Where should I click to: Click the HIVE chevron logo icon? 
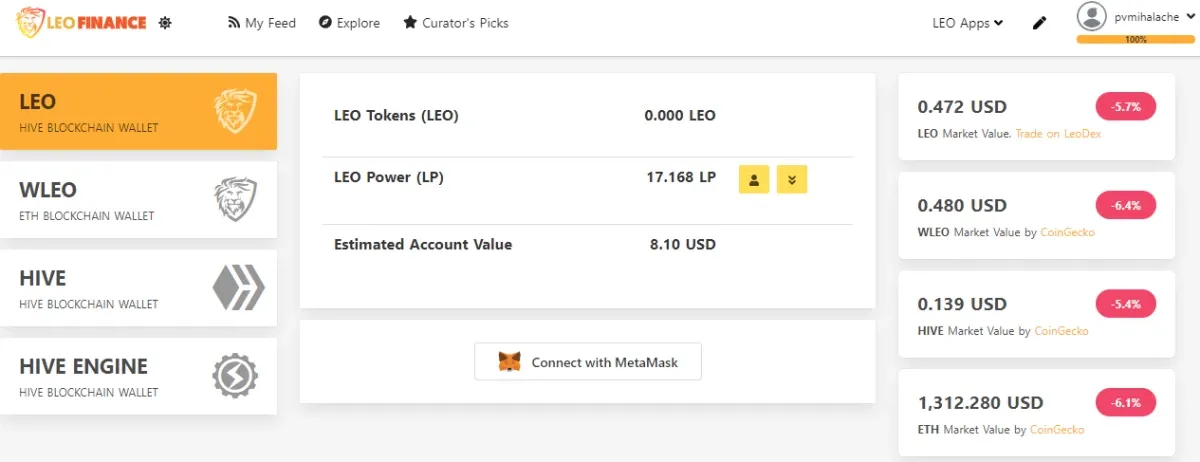pos(238,288)
